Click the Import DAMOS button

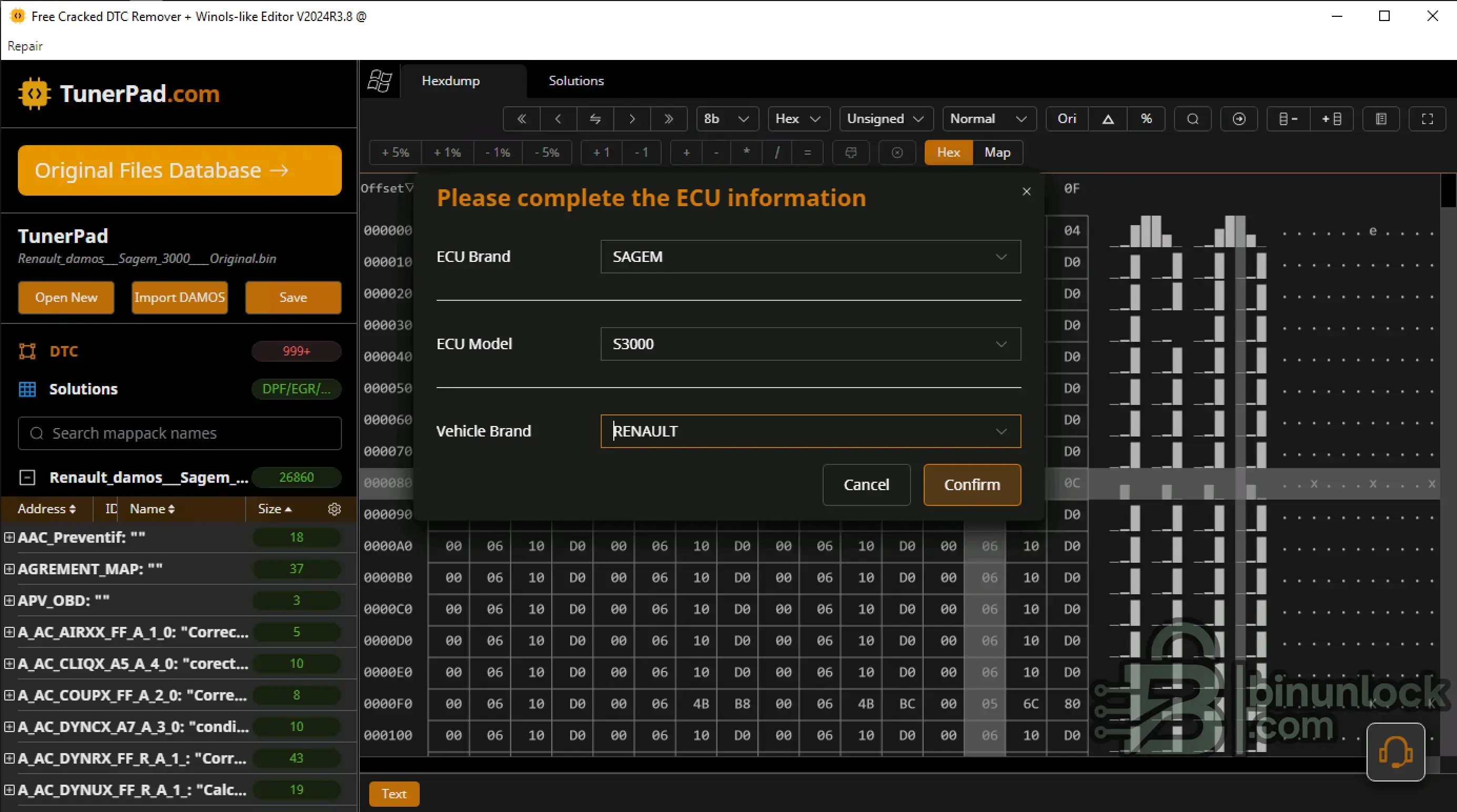(180, 298)
